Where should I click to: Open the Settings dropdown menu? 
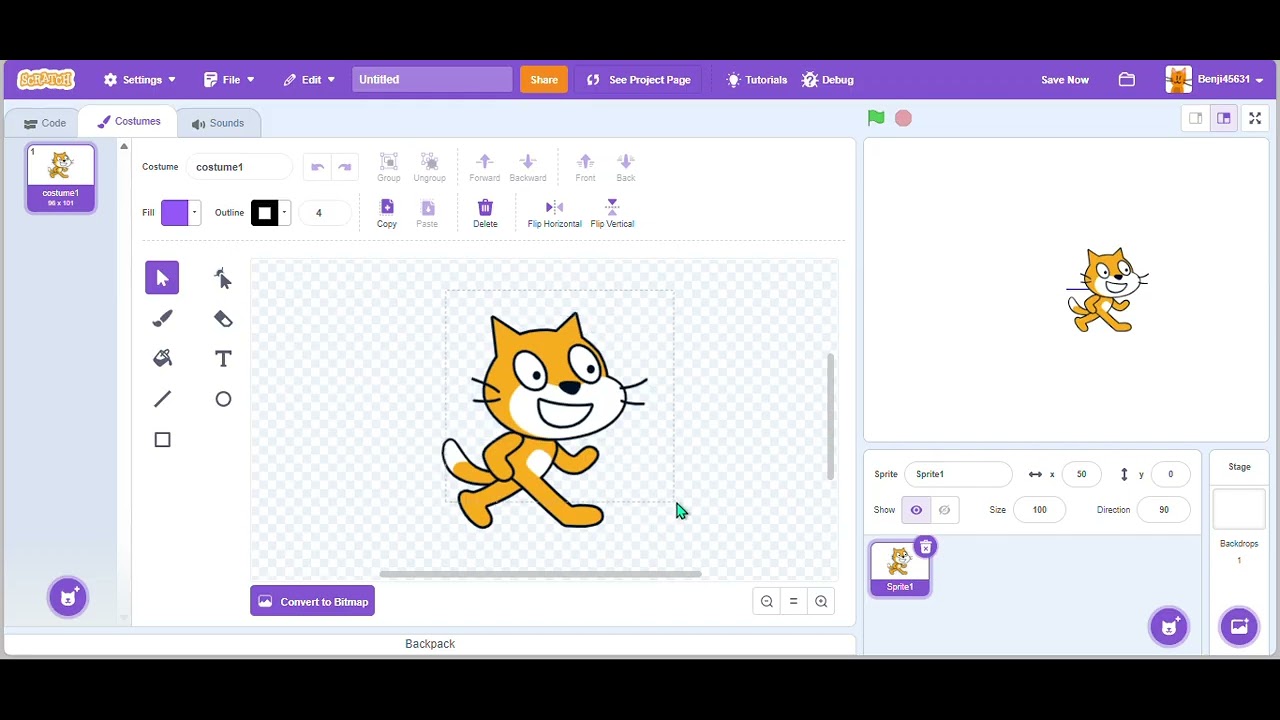(139, 80)
